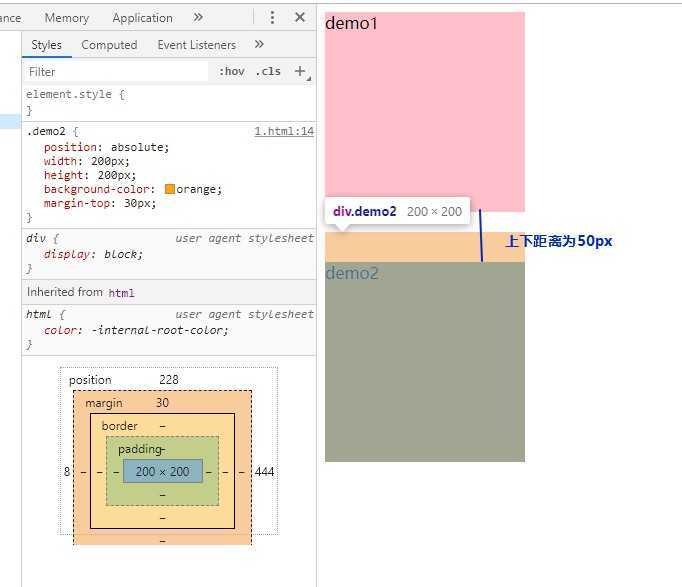Click the margin top value 30 in box model
Image resolution: width=682 pixels, height=587 pixels.
click(162, 403)
